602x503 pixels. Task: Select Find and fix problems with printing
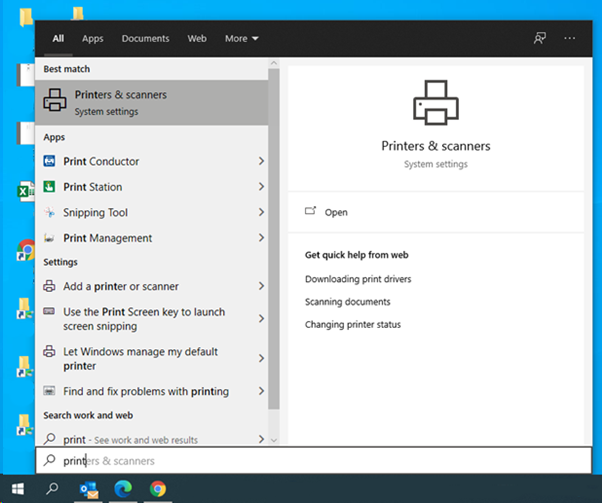152,391
